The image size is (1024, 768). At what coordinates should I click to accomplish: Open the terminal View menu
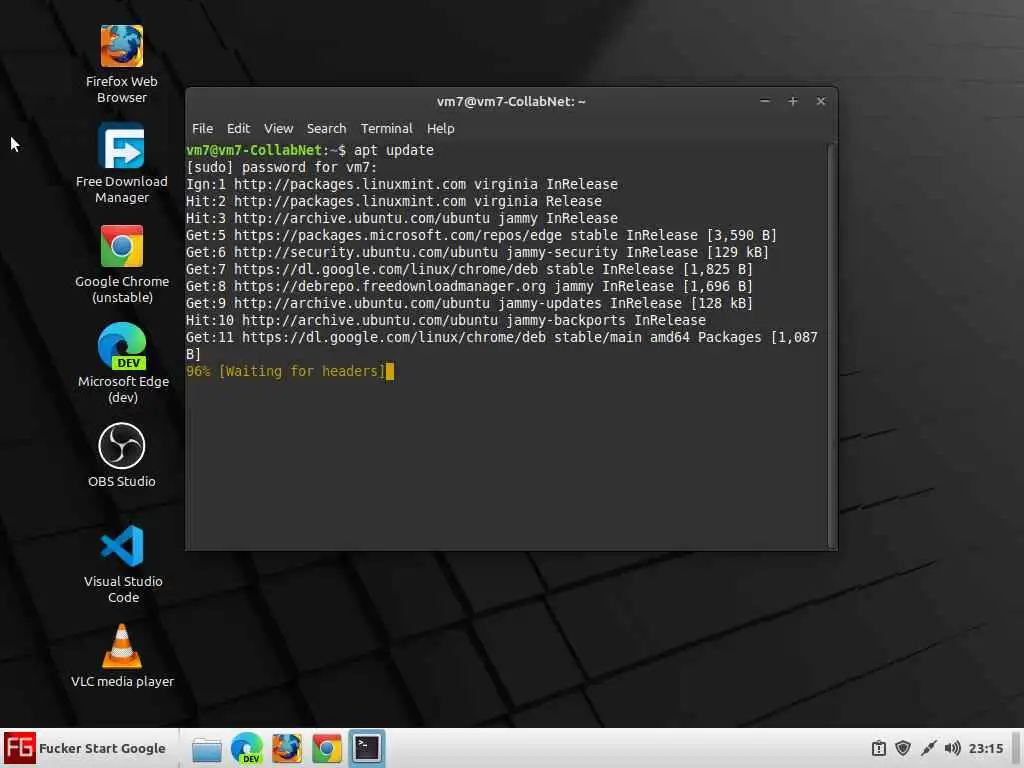click(x=278, y=129)
